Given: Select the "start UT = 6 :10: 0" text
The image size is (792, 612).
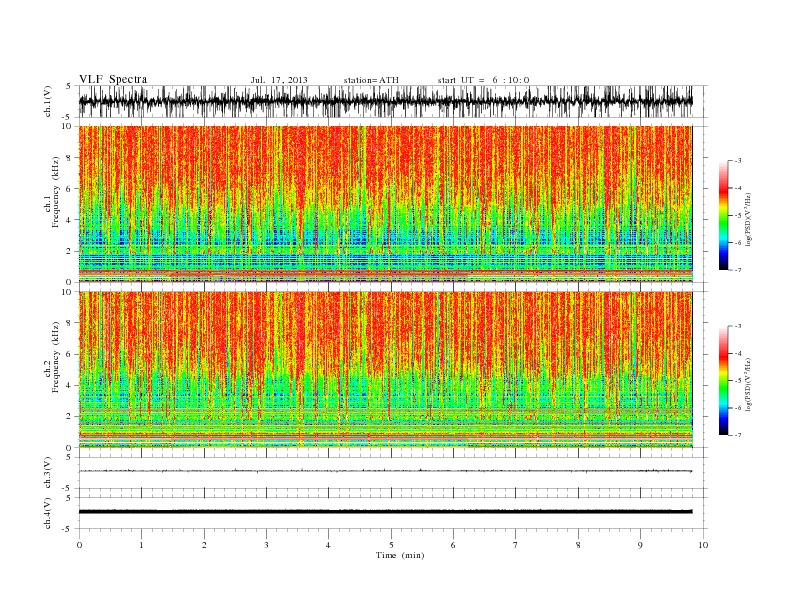Looking at the screenshot, I should 483,80.
